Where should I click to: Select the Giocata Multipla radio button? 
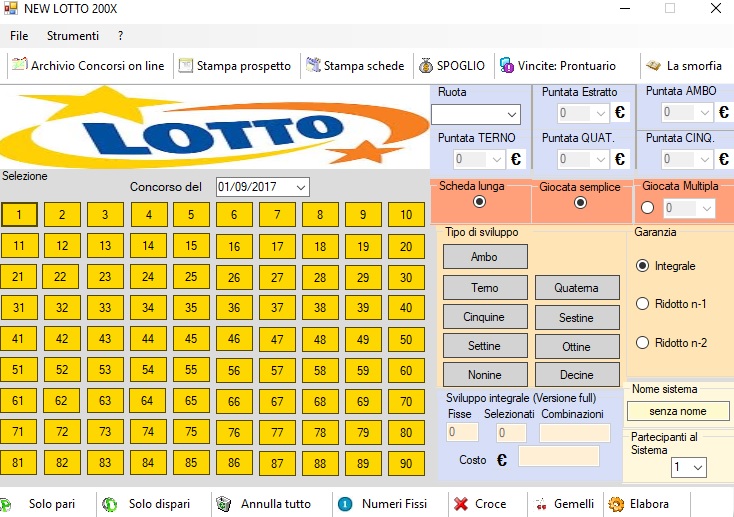[x=647, y=207]
